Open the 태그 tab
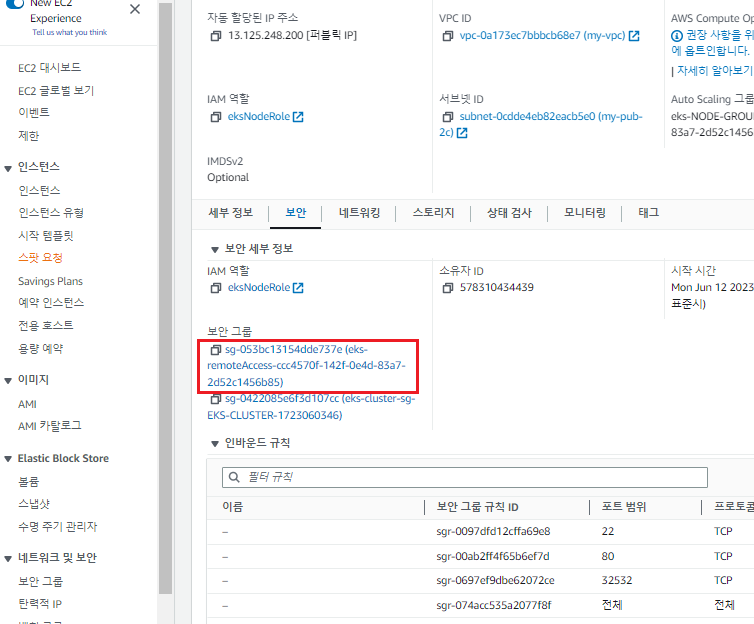 648,212
